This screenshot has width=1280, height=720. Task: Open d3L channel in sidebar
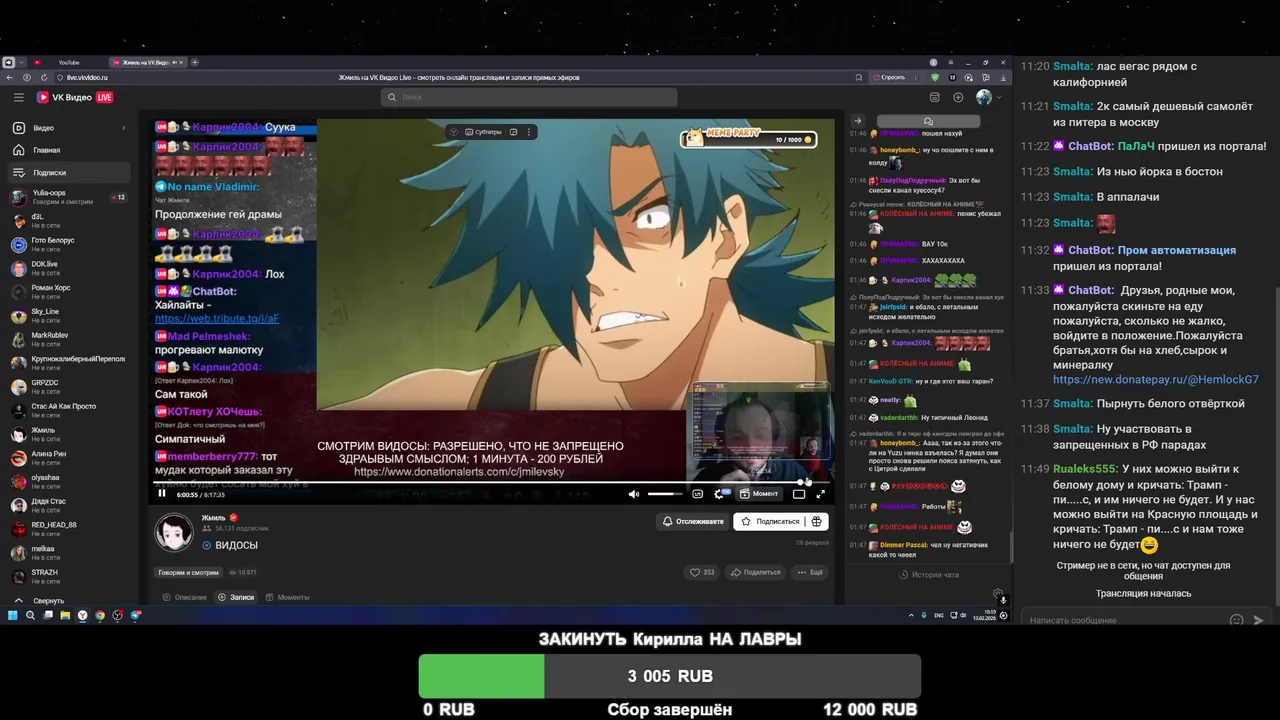click(68, 220)
